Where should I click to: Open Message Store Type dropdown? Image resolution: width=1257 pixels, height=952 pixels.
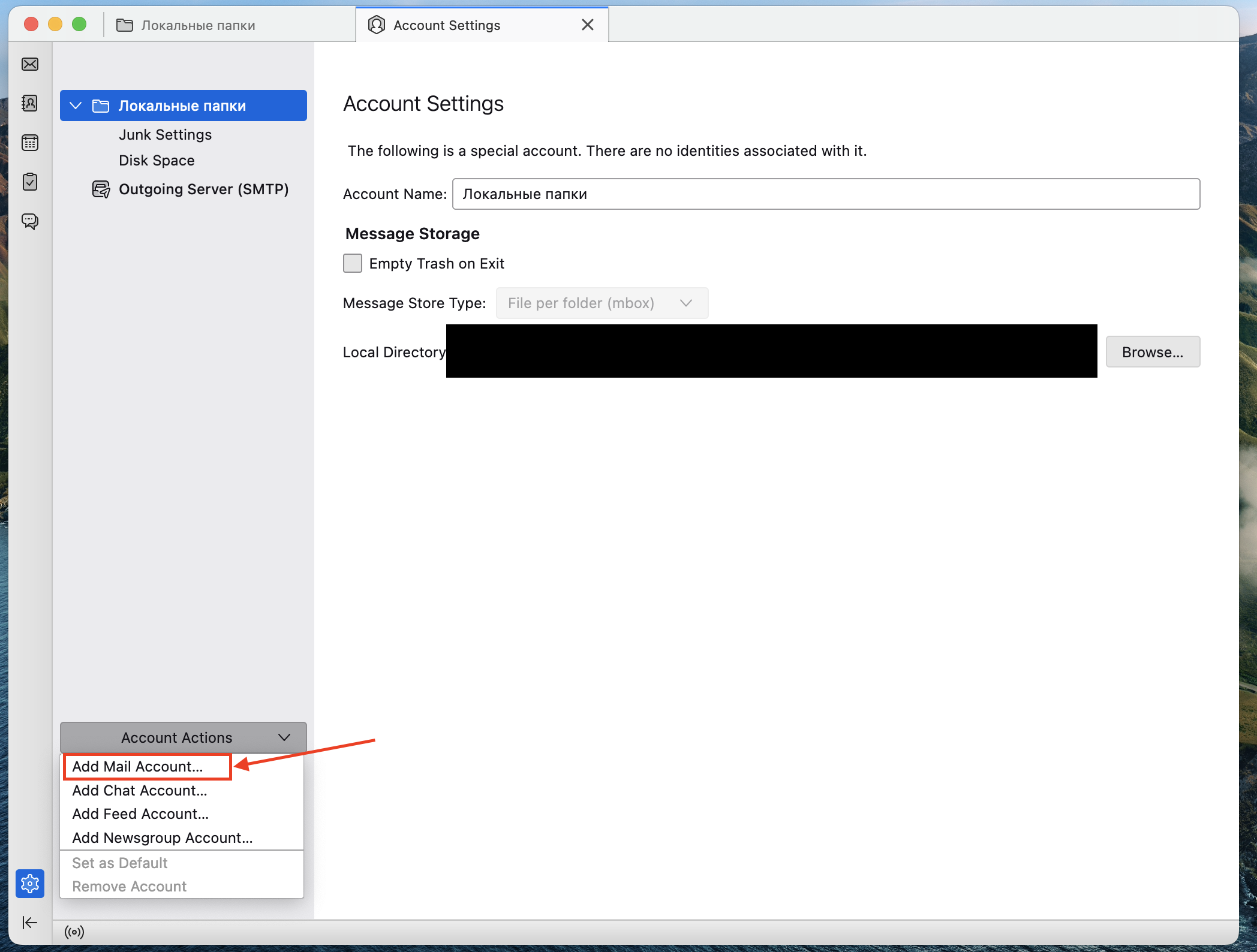click(602, 303)
